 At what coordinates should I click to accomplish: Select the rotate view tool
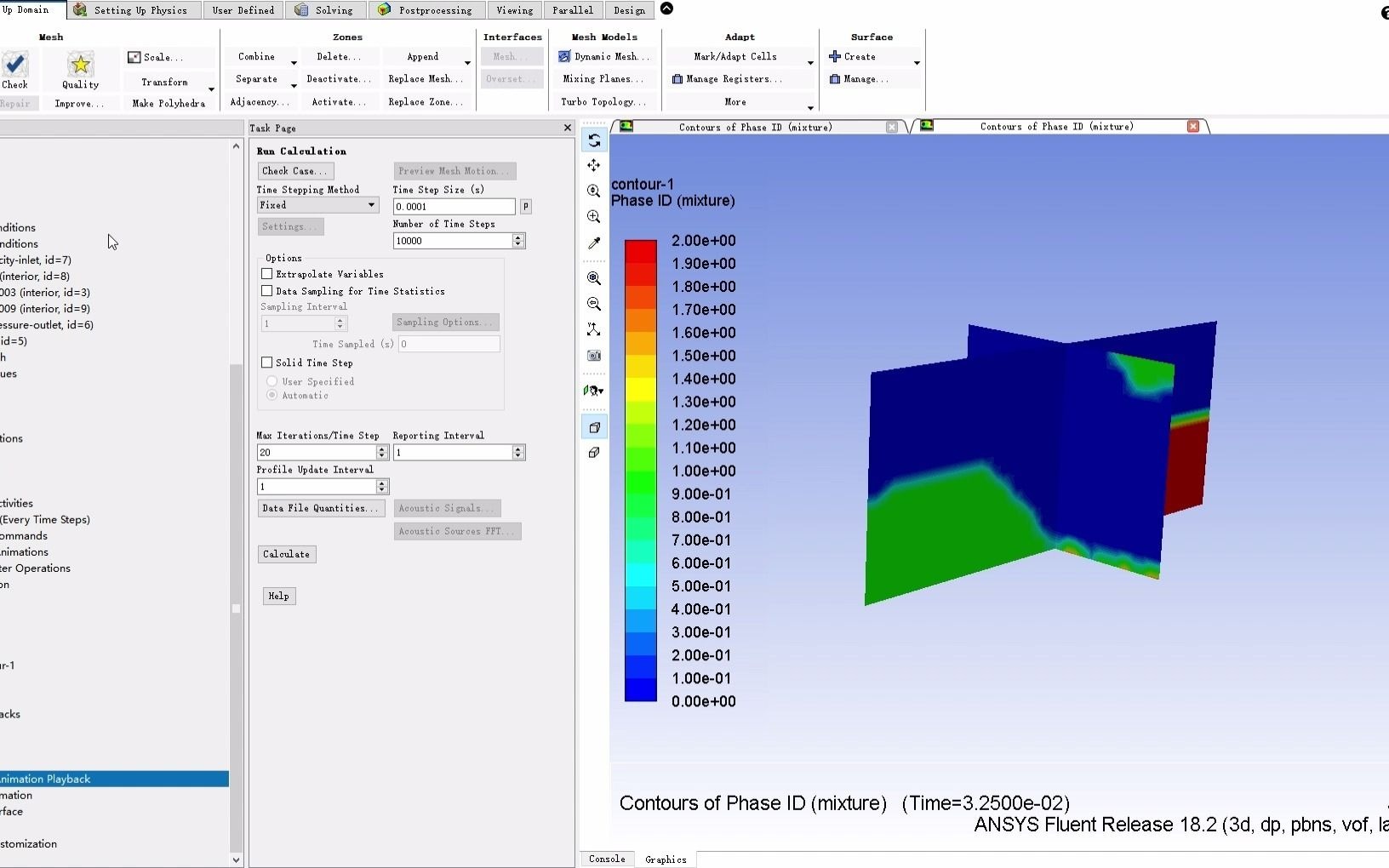point(593,140)
